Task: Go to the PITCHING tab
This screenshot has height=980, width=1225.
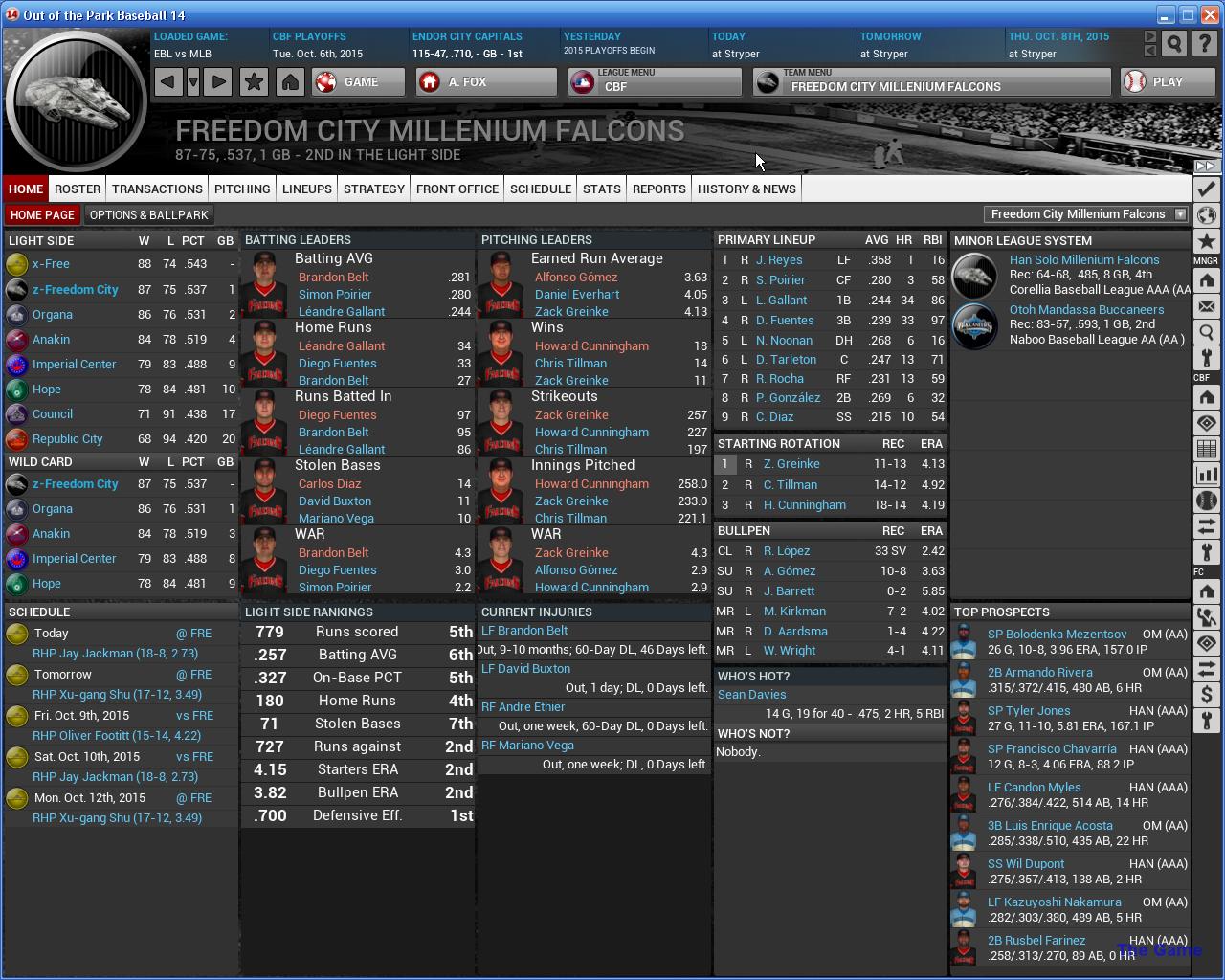Action: tap(242, 189)
